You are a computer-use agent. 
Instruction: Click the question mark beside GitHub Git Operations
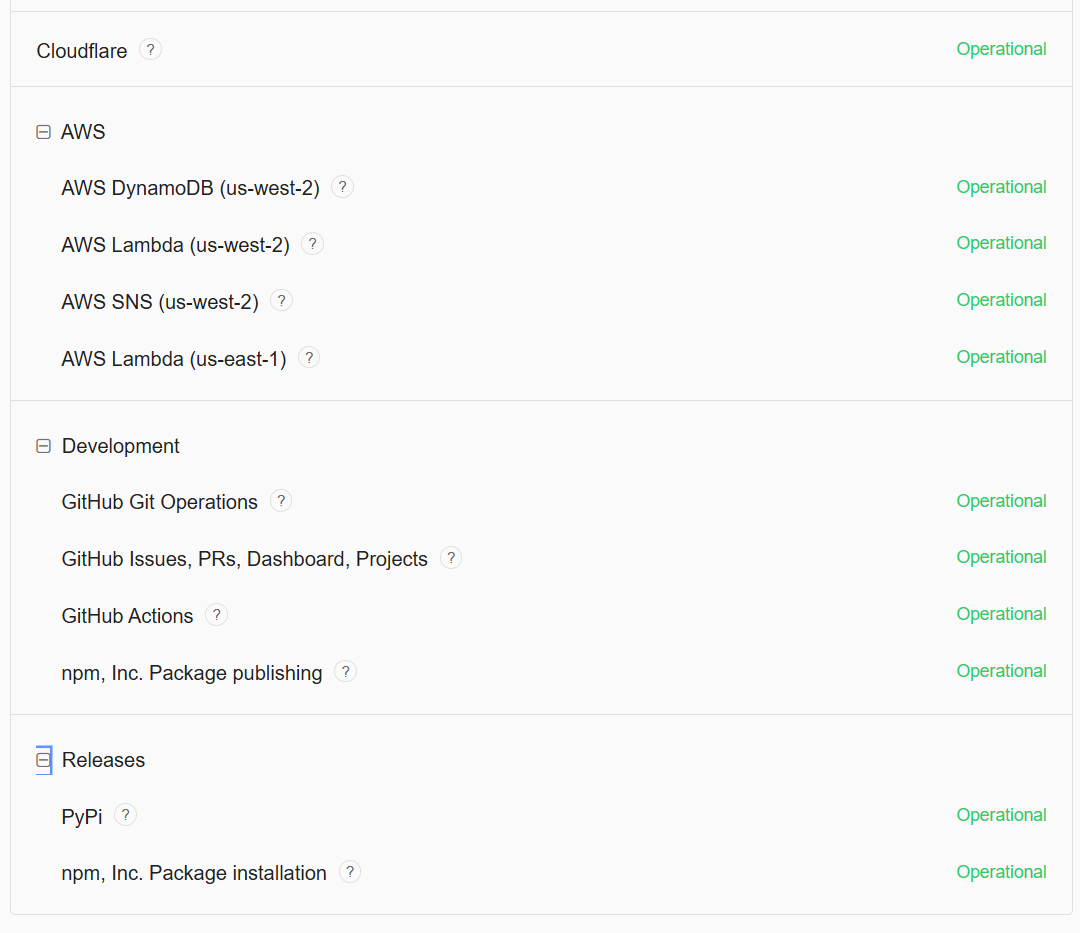(281, 501)
